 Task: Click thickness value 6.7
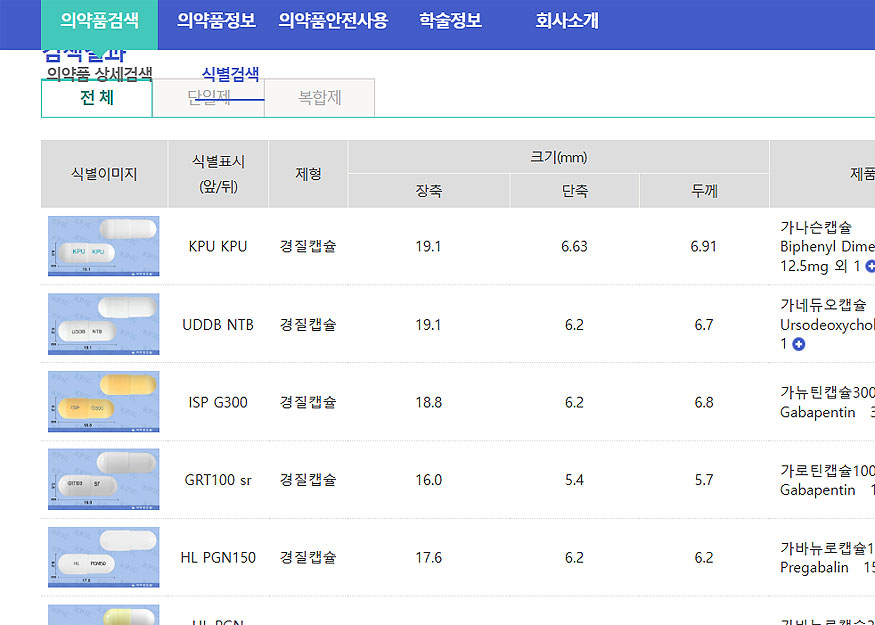704,324
